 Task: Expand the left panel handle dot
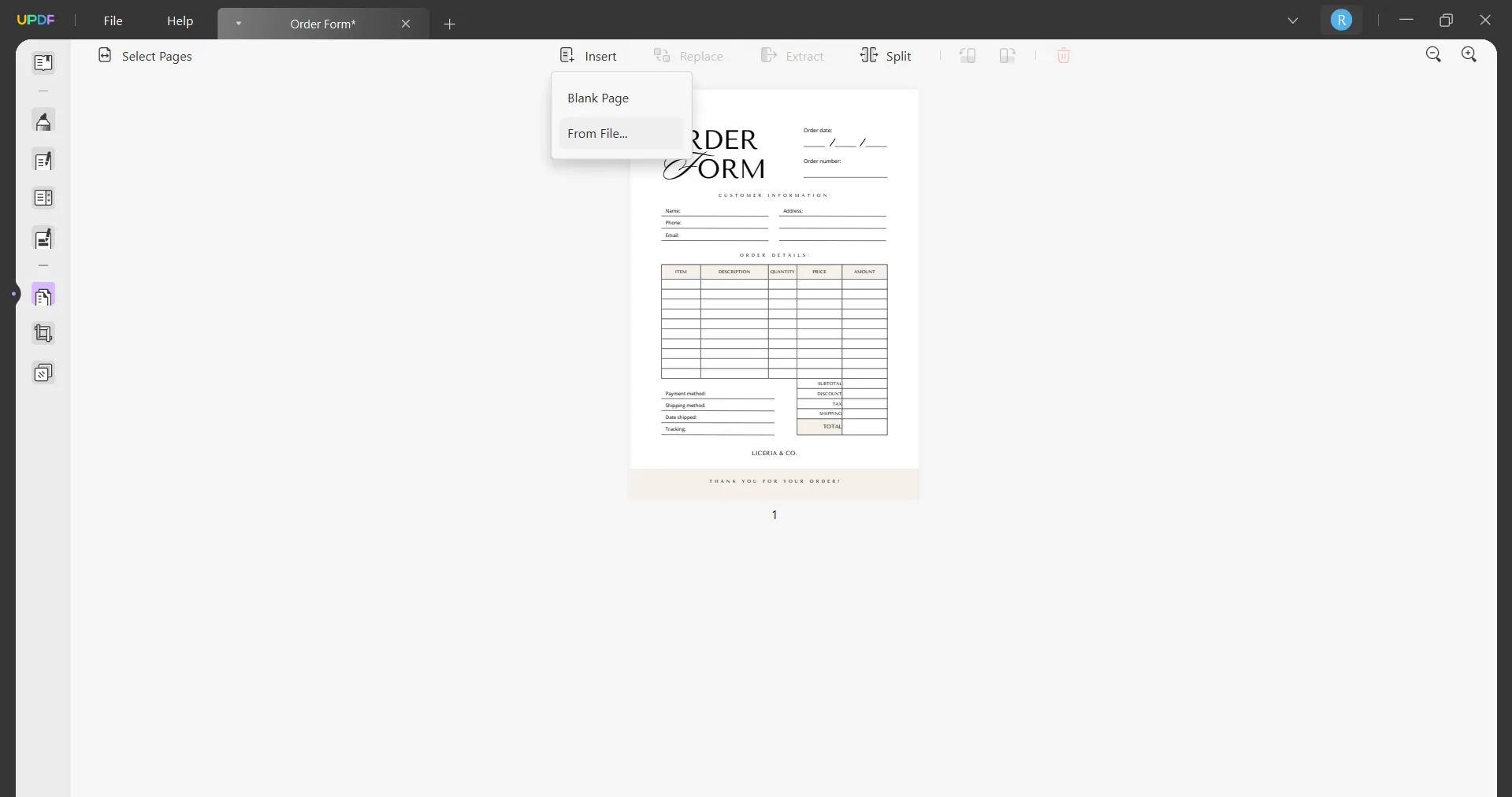click(x=13, y=295)
